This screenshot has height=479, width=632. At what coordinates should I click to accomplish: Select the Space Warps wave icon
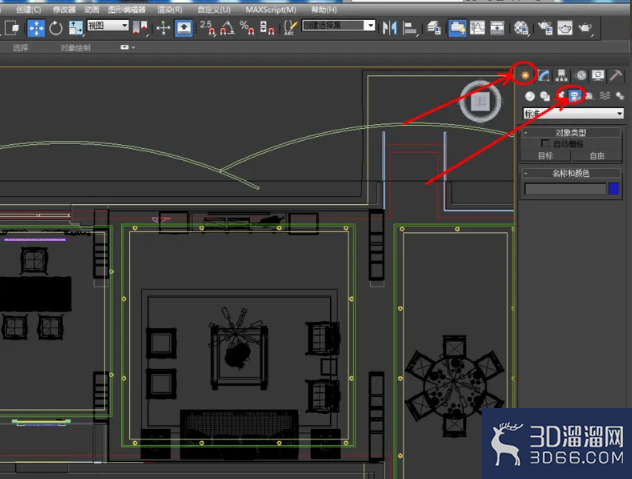point(605,96)
